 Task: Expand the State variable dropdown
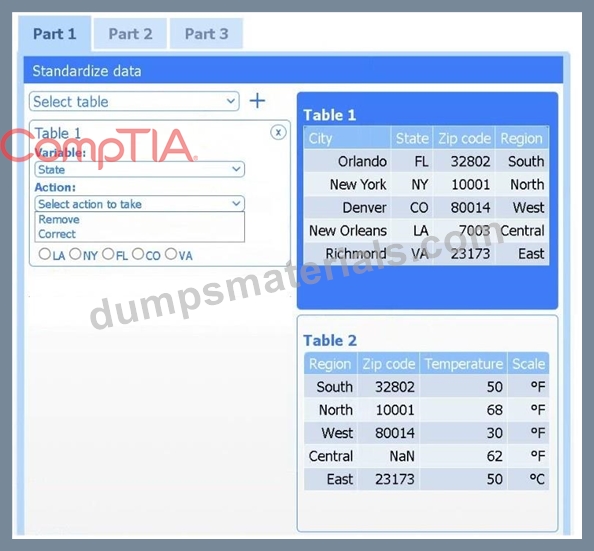pyautogui.click(x=139, y=169)
